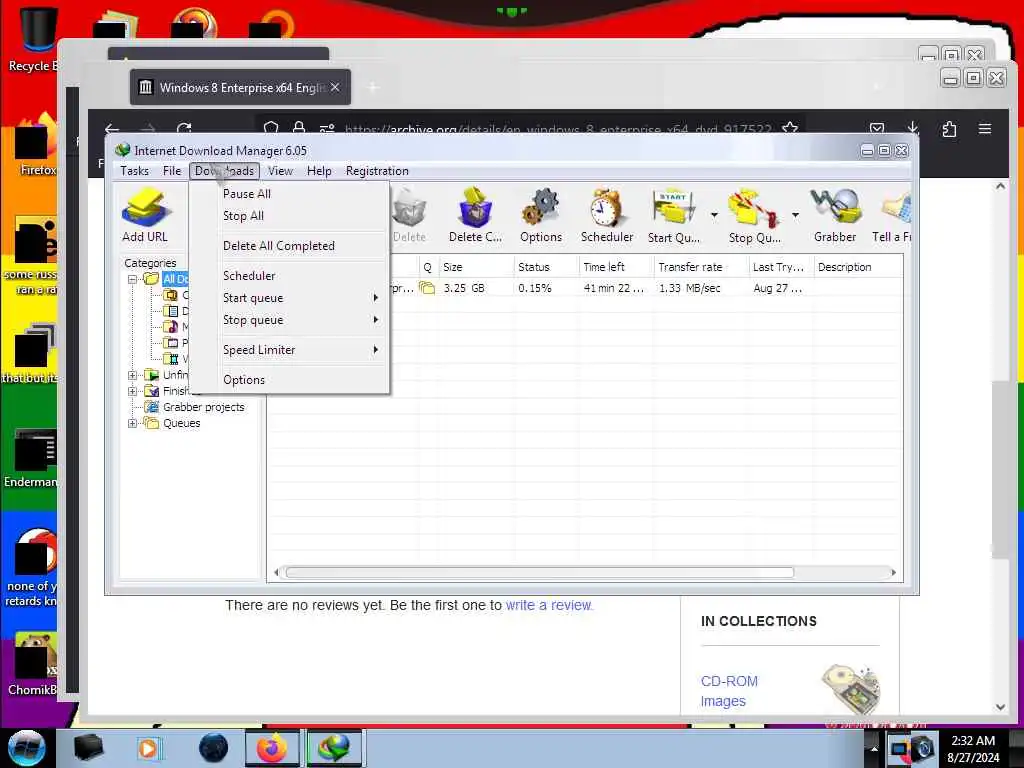Click Internet Download Manager taskbar button
This screenshot has width=1024, height=768.
(x=334, y=748)
